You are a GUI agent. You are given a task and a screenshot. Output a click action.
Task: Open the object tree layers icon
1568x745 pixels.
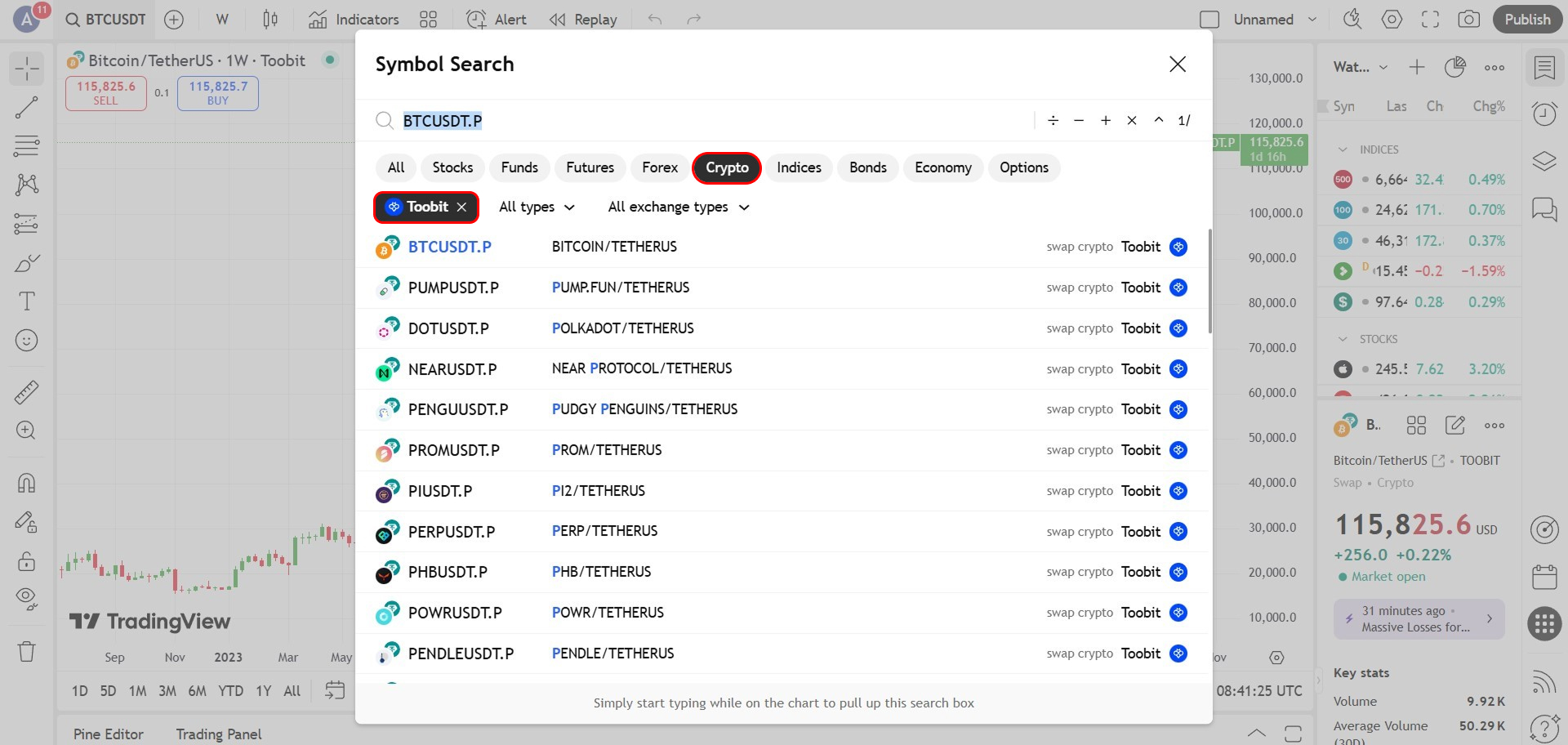point(1544,161)
